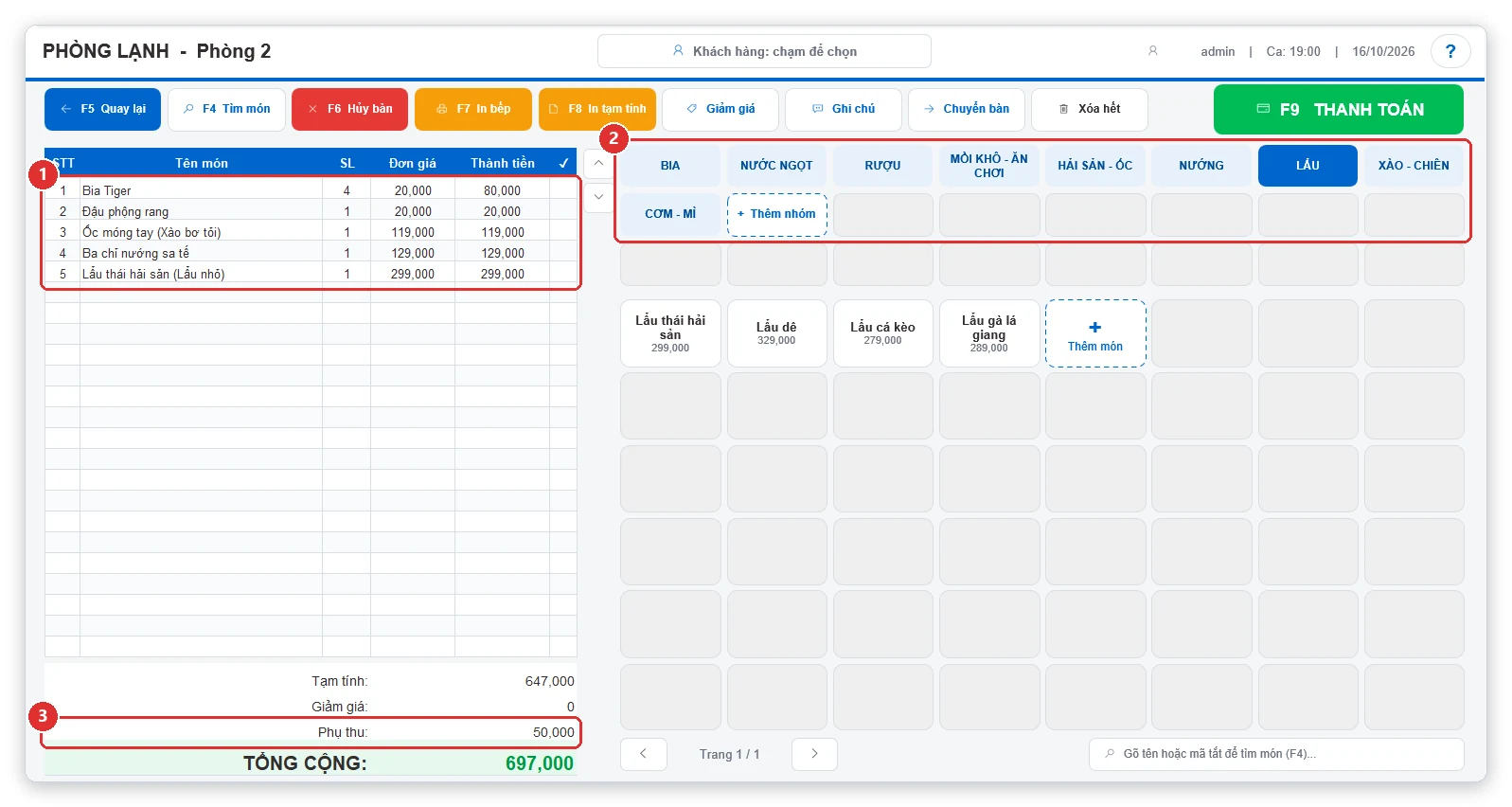Open F4 Tìm món search
Image resolution: width=1512 pixels, height=807 pixels.
click(x=226, y=109)
